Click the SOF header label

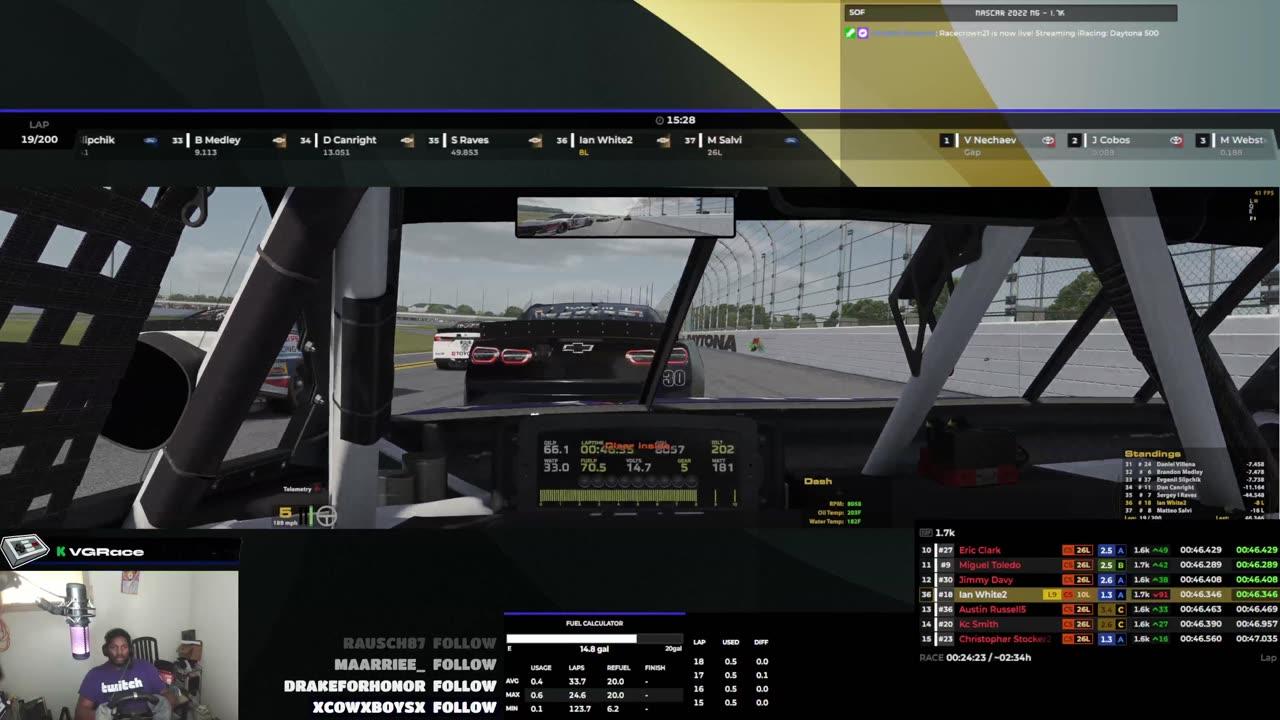(857, 12)
